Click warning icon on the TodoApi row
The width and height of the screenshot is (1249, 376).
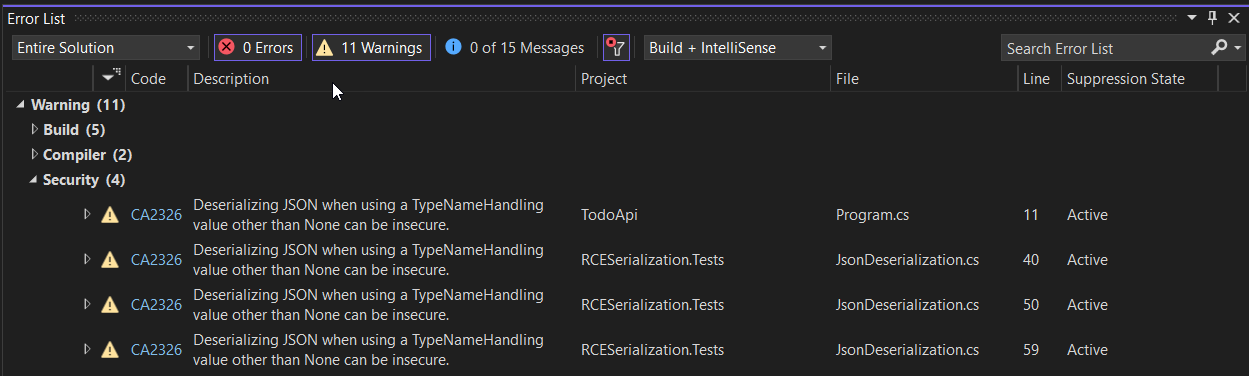point(110,215)
